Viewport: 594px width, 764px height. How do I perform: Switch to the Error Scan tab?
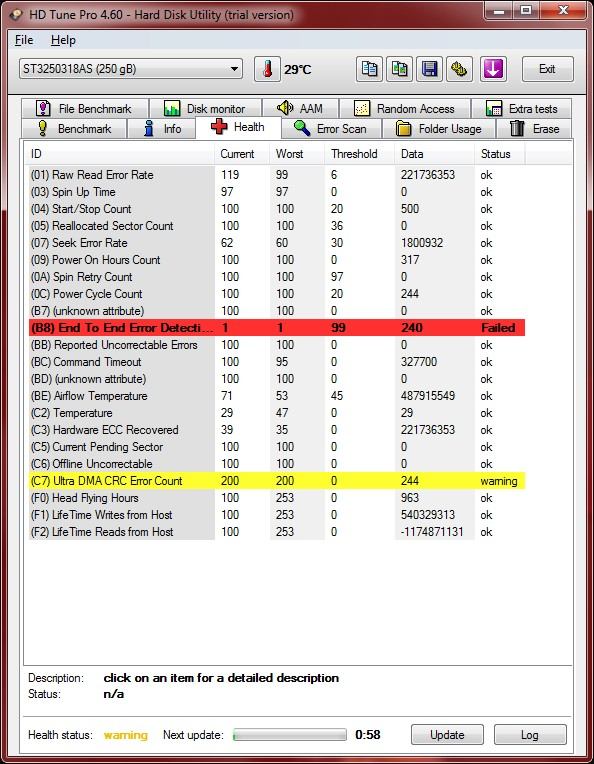[x=331, y=129]
